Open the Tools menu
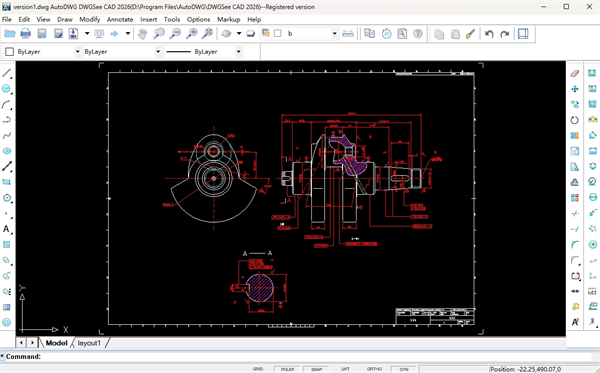 pos(172,19)
